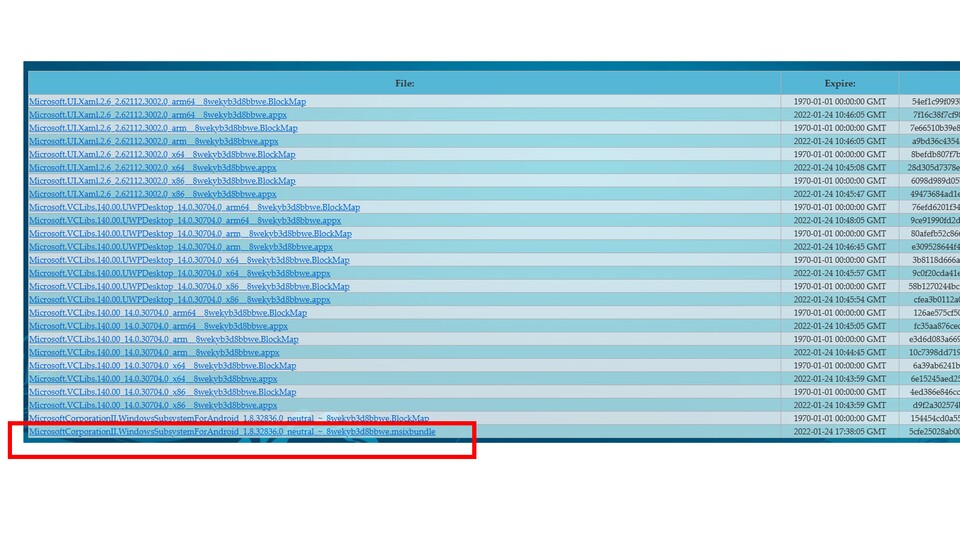The image size is (960, 540).
Task: Open WindowsSubsystemForAndroid BlockMap link
Action: click(228, 418)
